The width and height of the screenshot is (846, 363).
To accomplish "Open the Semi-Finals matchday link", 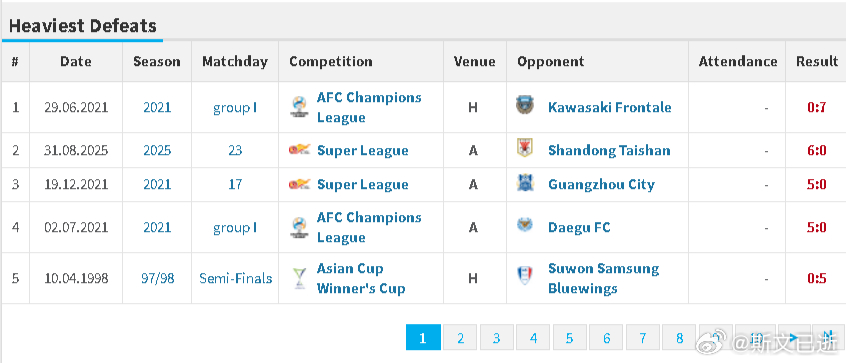I will [x=235, y=278].
